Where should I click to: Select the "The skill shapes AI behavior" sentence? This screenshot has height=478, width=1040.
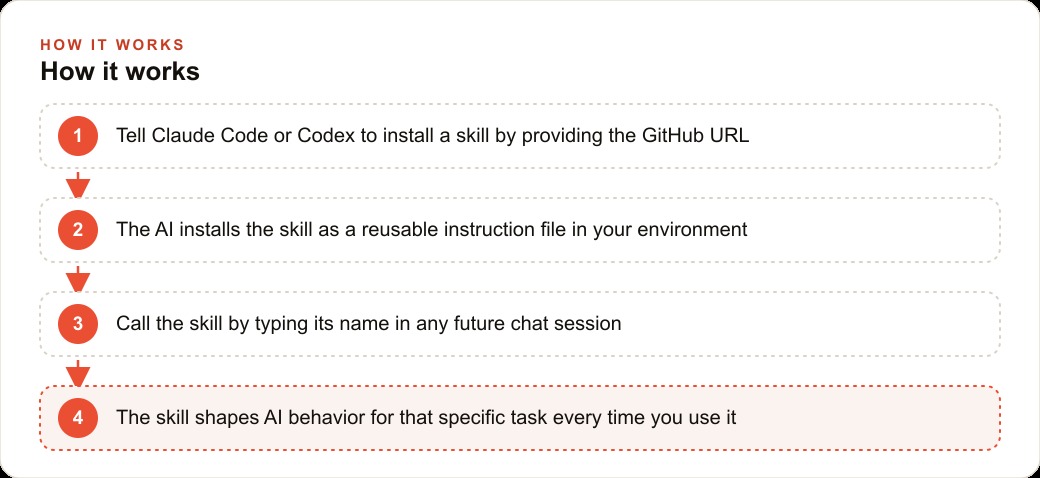tap(426, 418)
